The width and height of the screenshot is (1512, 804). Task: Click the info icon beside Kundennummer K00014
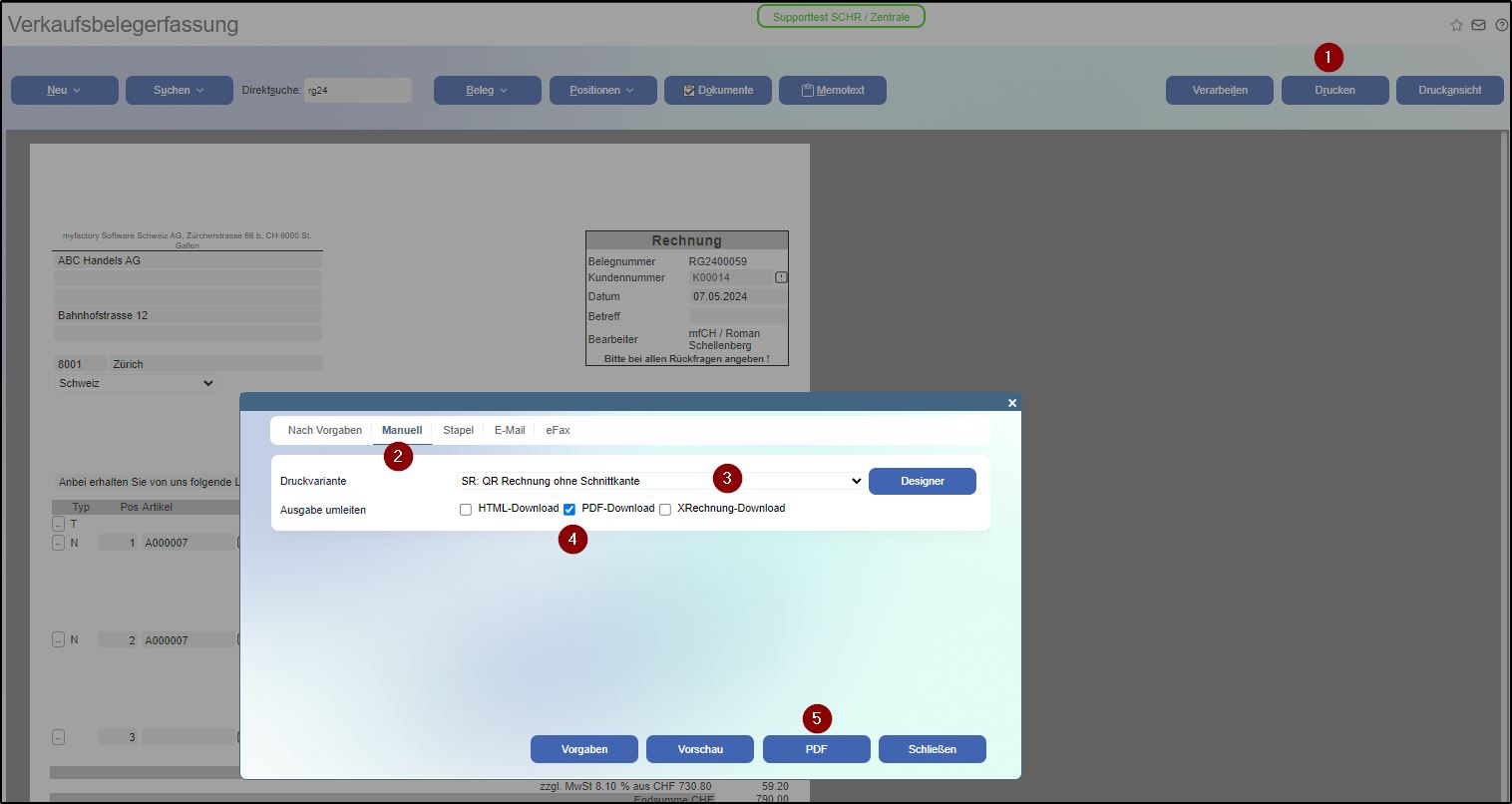[x=782, y=277]
